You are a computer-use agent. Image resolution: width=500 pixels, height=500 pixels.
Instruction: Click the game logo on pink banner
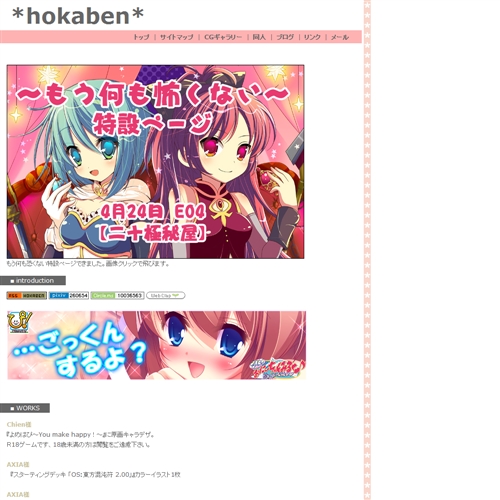point(277,368)
